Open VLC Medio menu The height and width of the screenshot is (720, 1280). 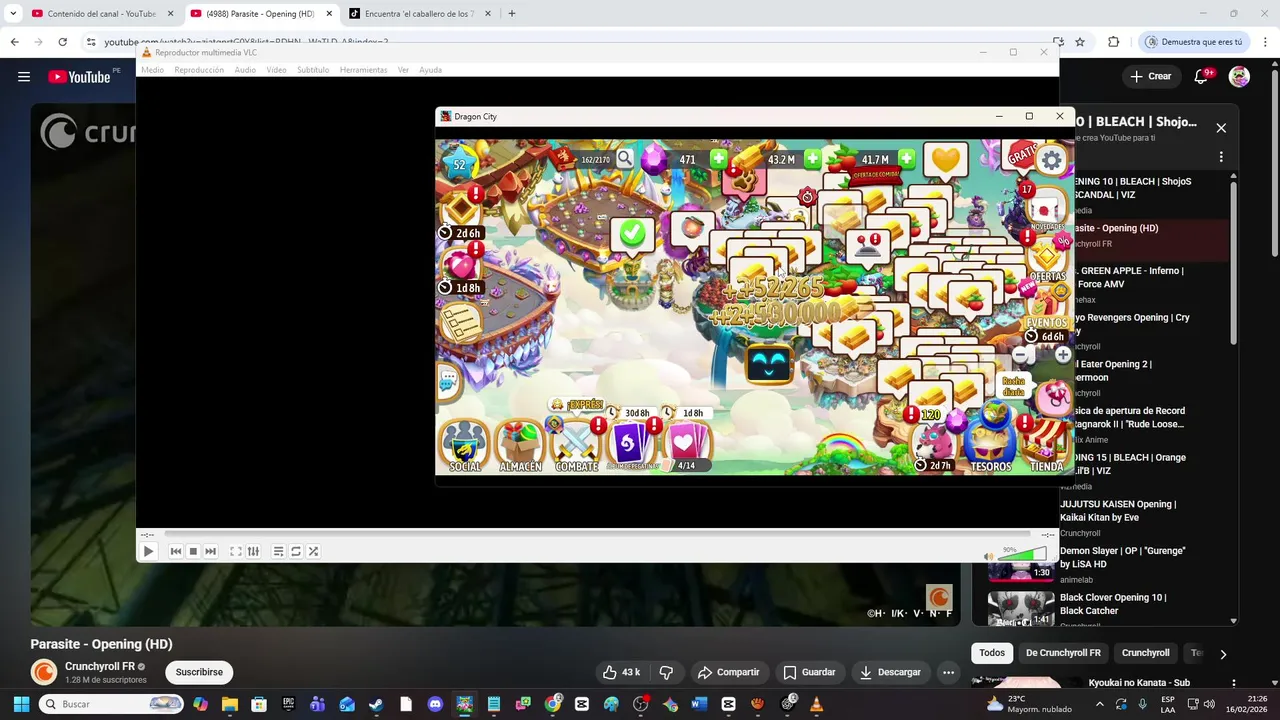click(152, 70)
